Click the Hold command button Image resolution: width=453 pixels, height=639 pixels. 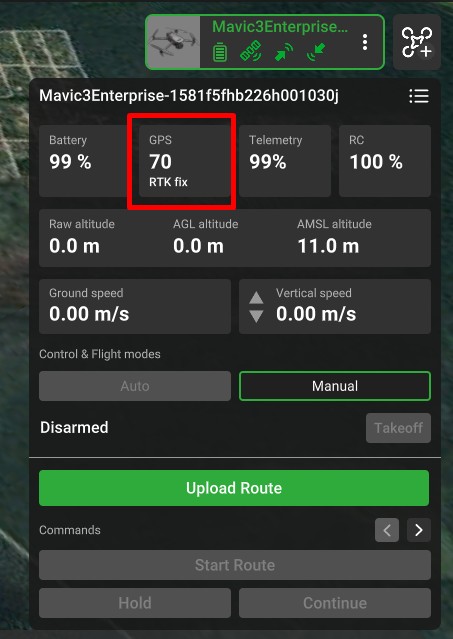pos(135,603)
